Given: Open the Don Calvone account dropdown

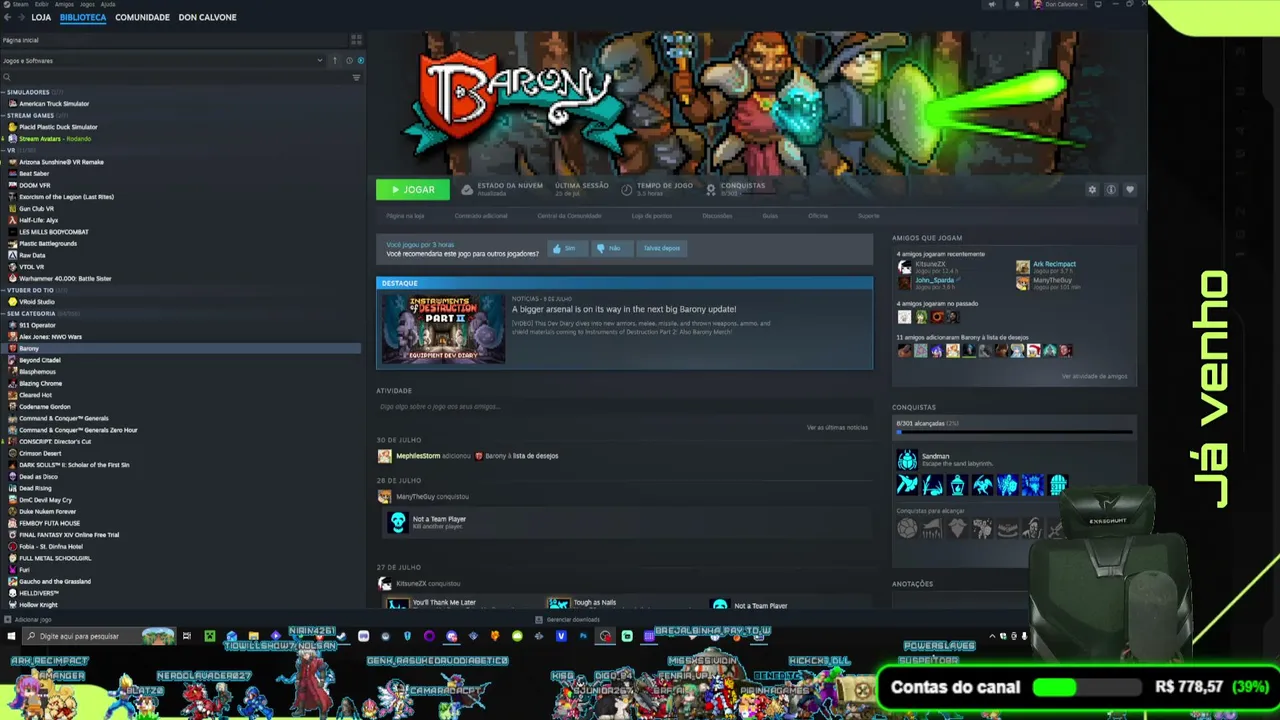Looking at the screenshot, I should 1060,5.
